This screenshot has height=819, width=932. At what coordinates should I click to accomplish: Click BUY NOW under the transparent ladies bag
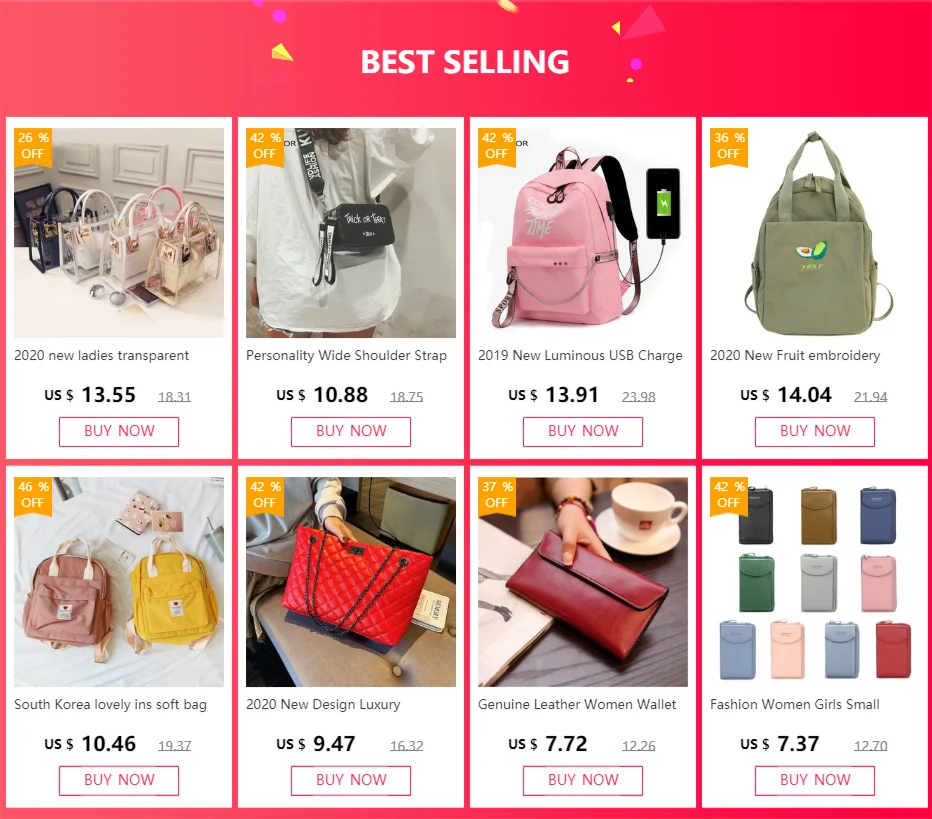[119, 431]
